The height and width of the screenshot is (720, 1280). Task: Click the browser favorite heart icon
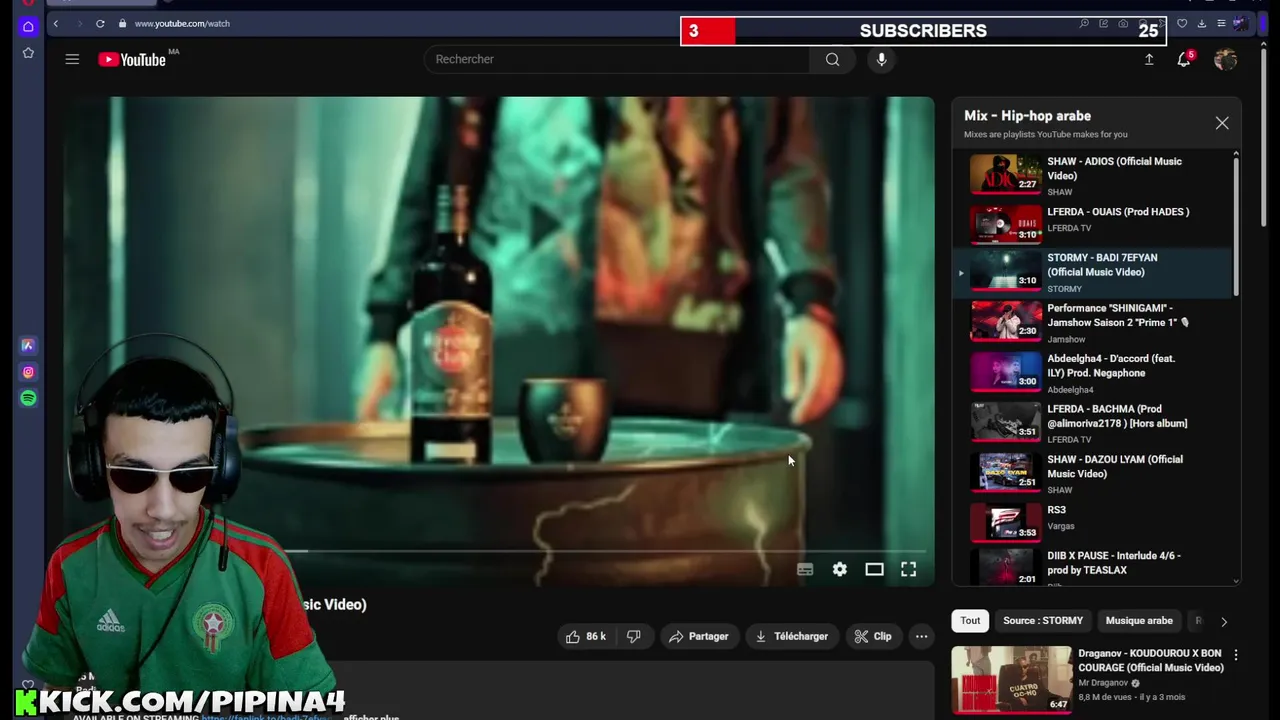coord(1182,23)
